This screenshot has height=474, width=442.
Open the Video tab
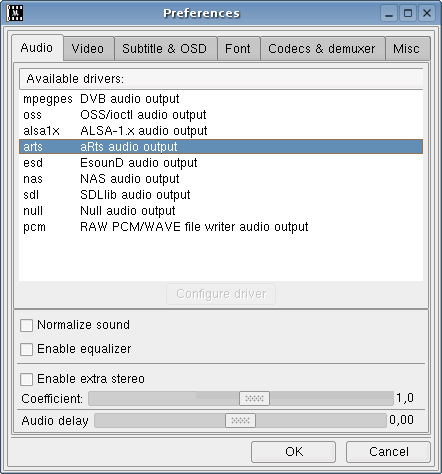click(x=88, y=49)
